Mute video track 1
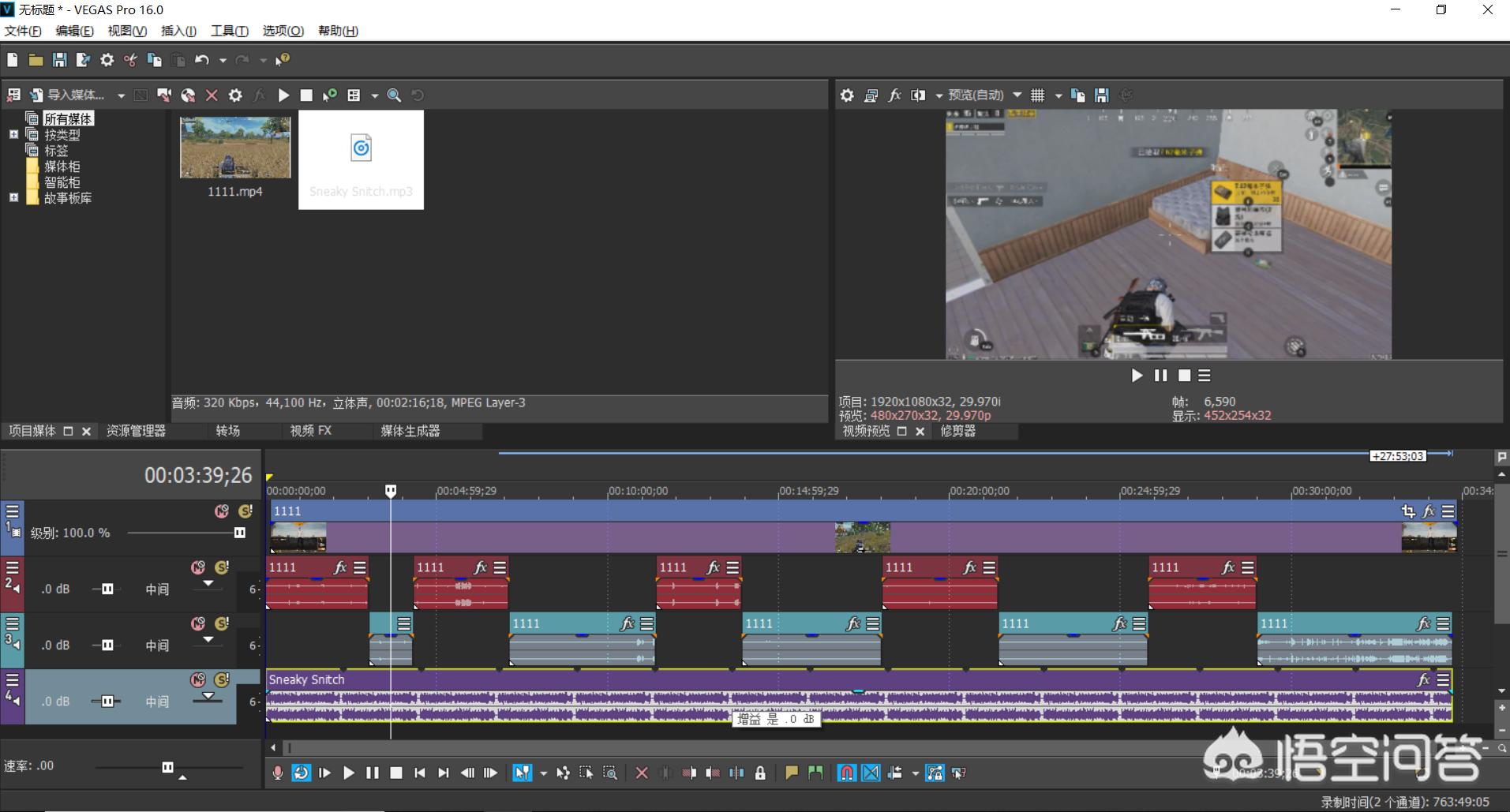The height and width of the screenshot is (812, 1510). click(222, 511)
